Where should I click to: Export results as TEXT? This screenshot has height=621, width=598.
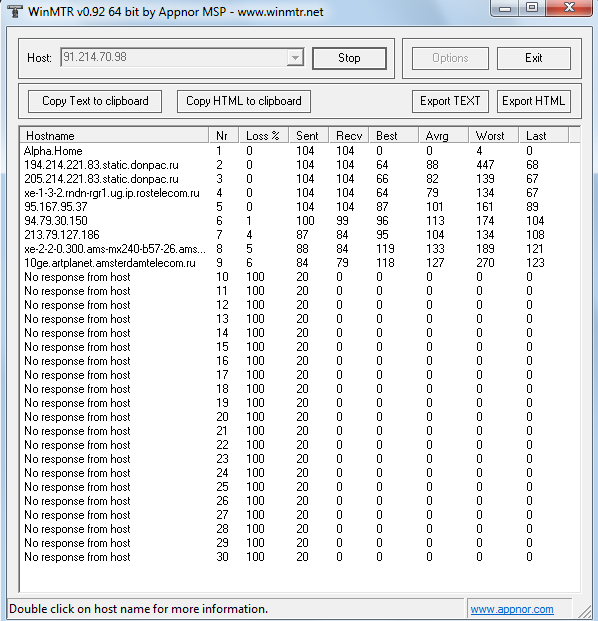coord(450,101)
